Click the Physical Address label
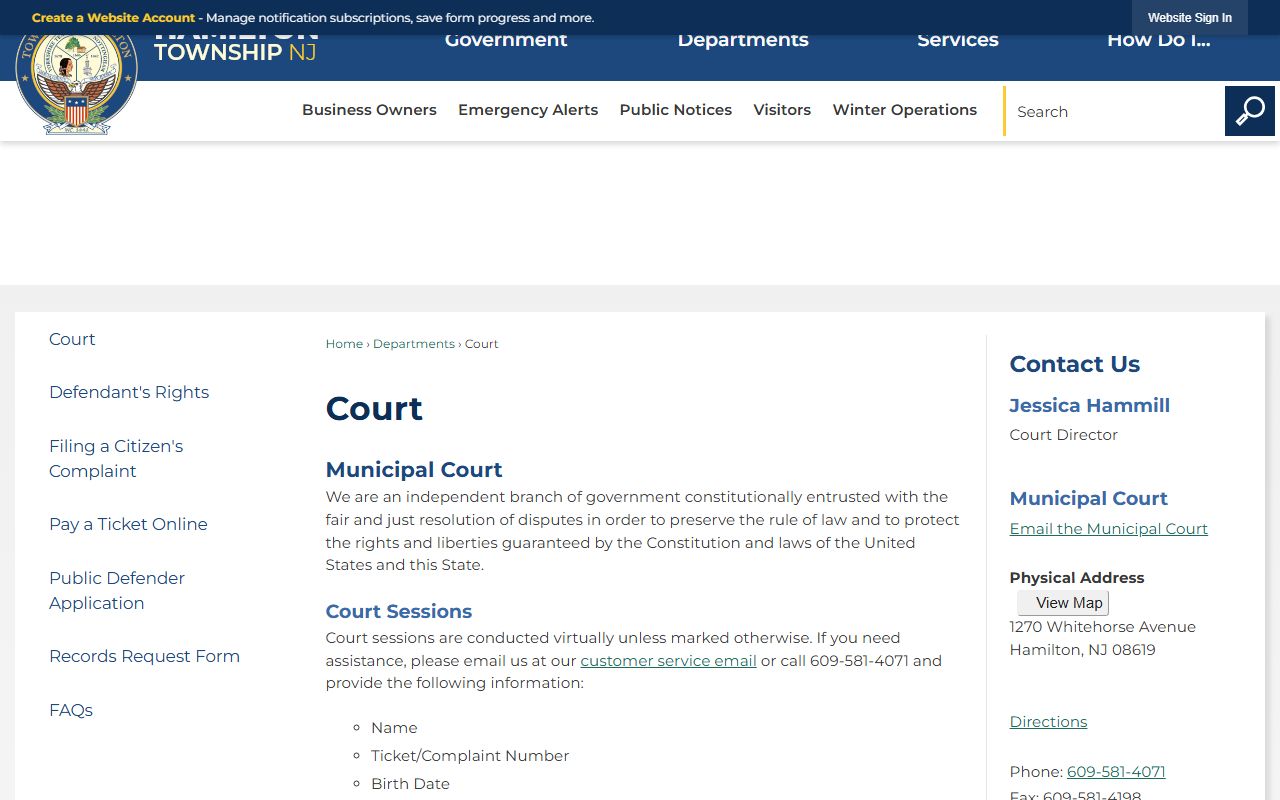 1076,578
